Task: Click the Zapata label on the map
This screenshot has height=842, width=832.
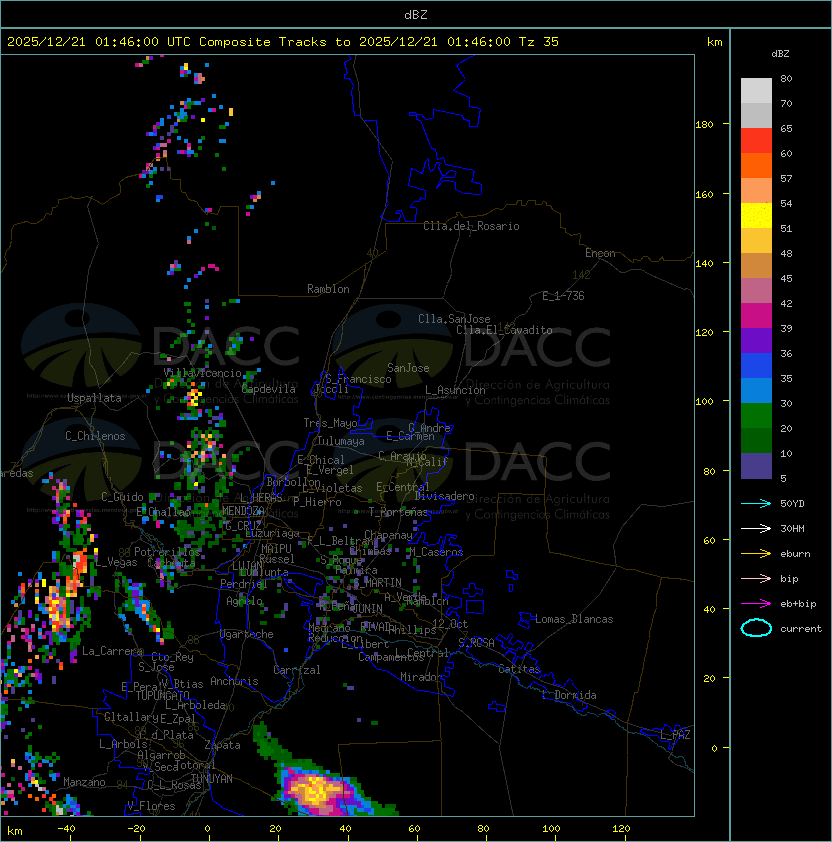Action: pos(222,745)
